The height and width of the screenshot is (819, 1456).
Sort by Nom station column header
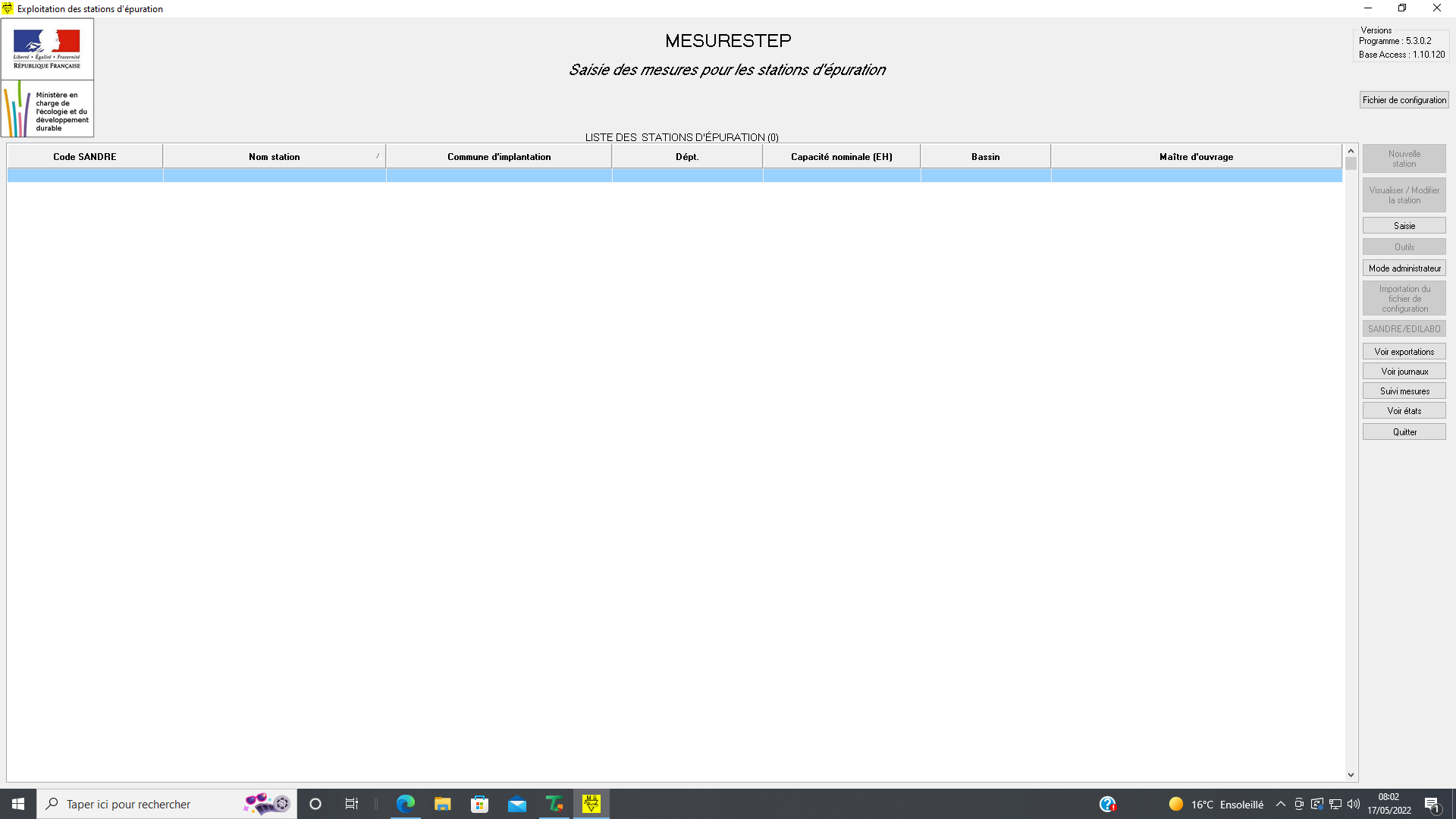(275, 157)
